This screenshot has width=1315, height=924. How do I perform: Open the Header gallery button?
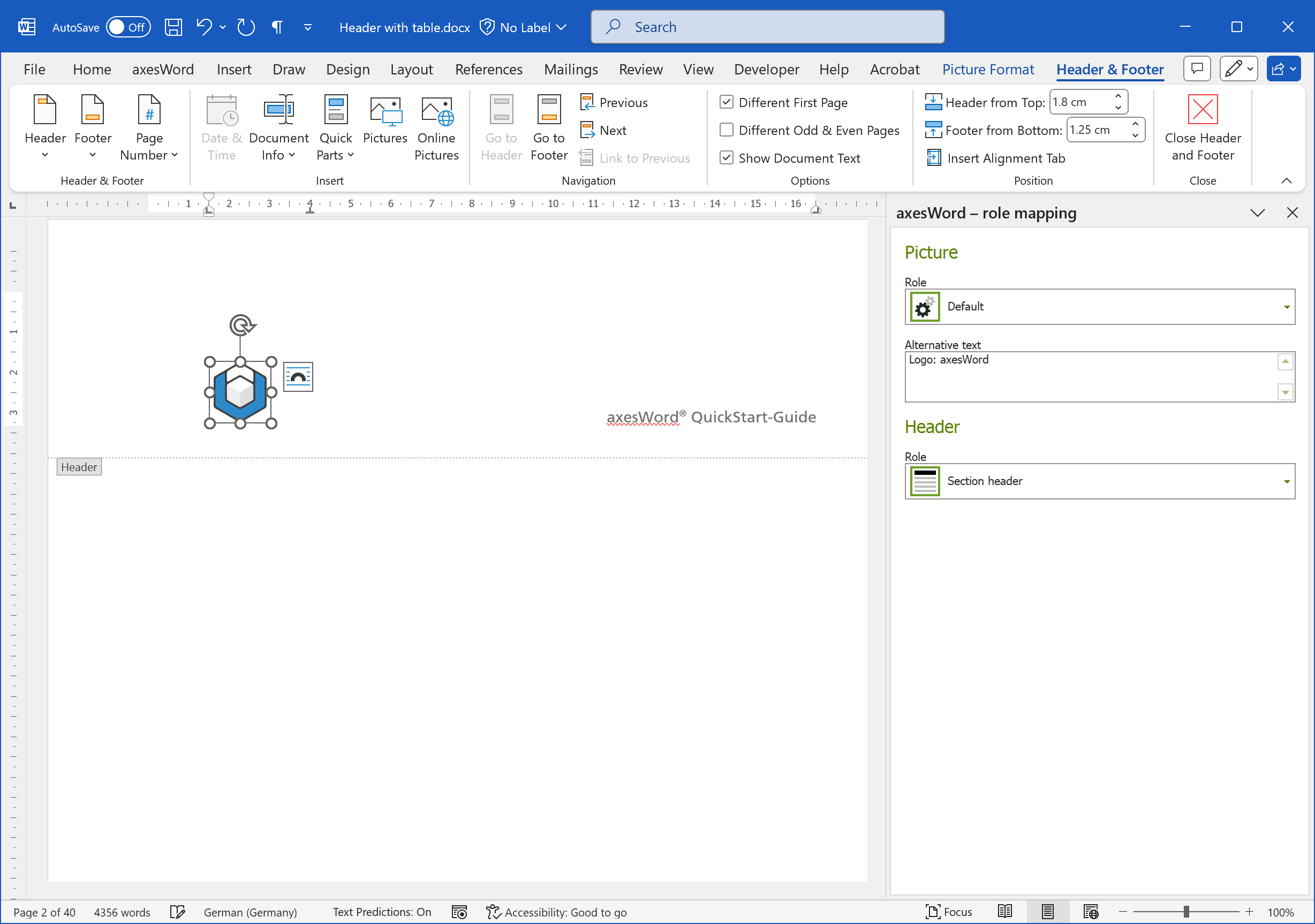(x=46, y=127)
